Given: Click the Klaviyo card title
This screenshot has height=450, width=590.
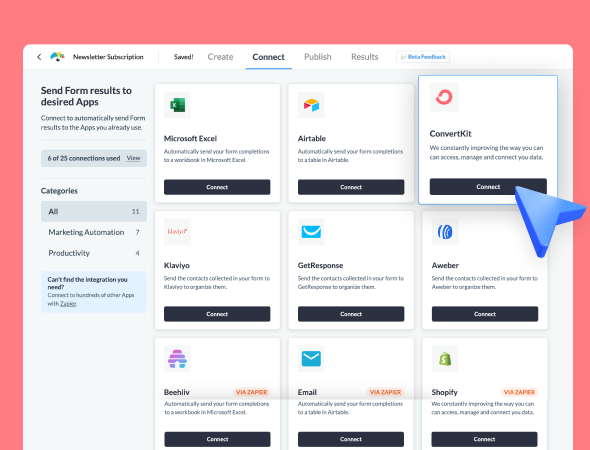Looking at the screenshot, I should [x=177, y=265].
